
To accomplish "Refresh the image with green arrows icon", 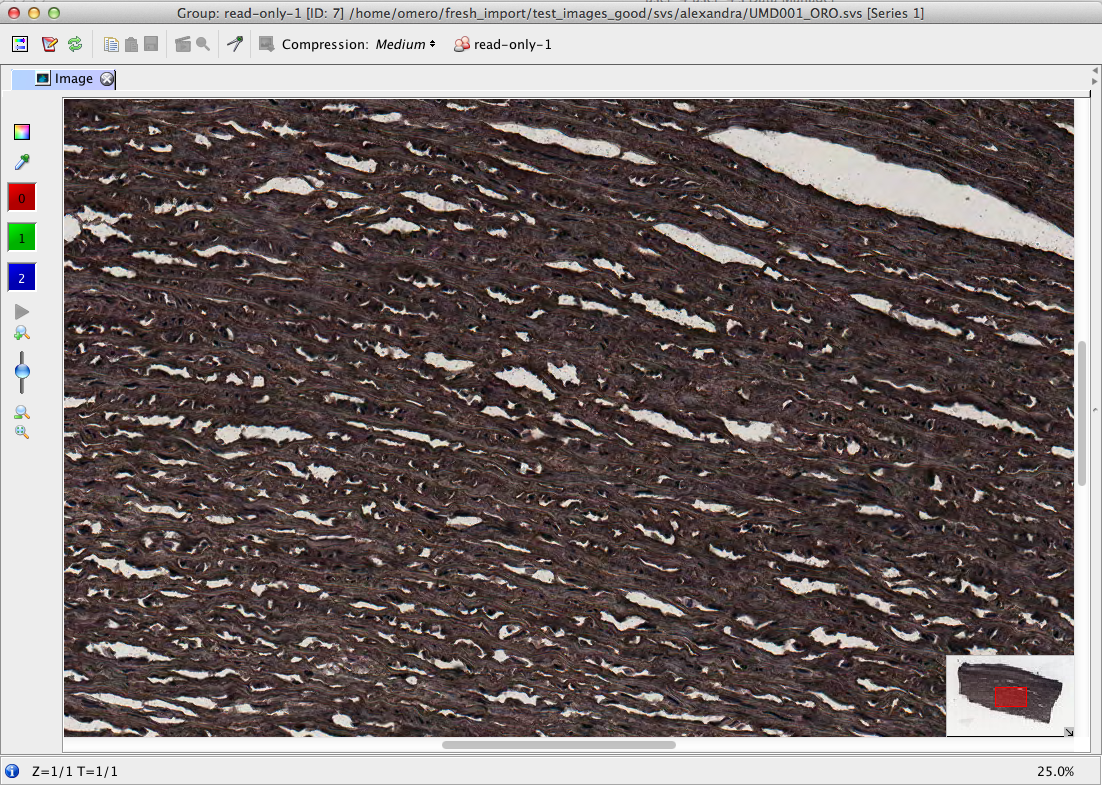I will tap(75, 45).
